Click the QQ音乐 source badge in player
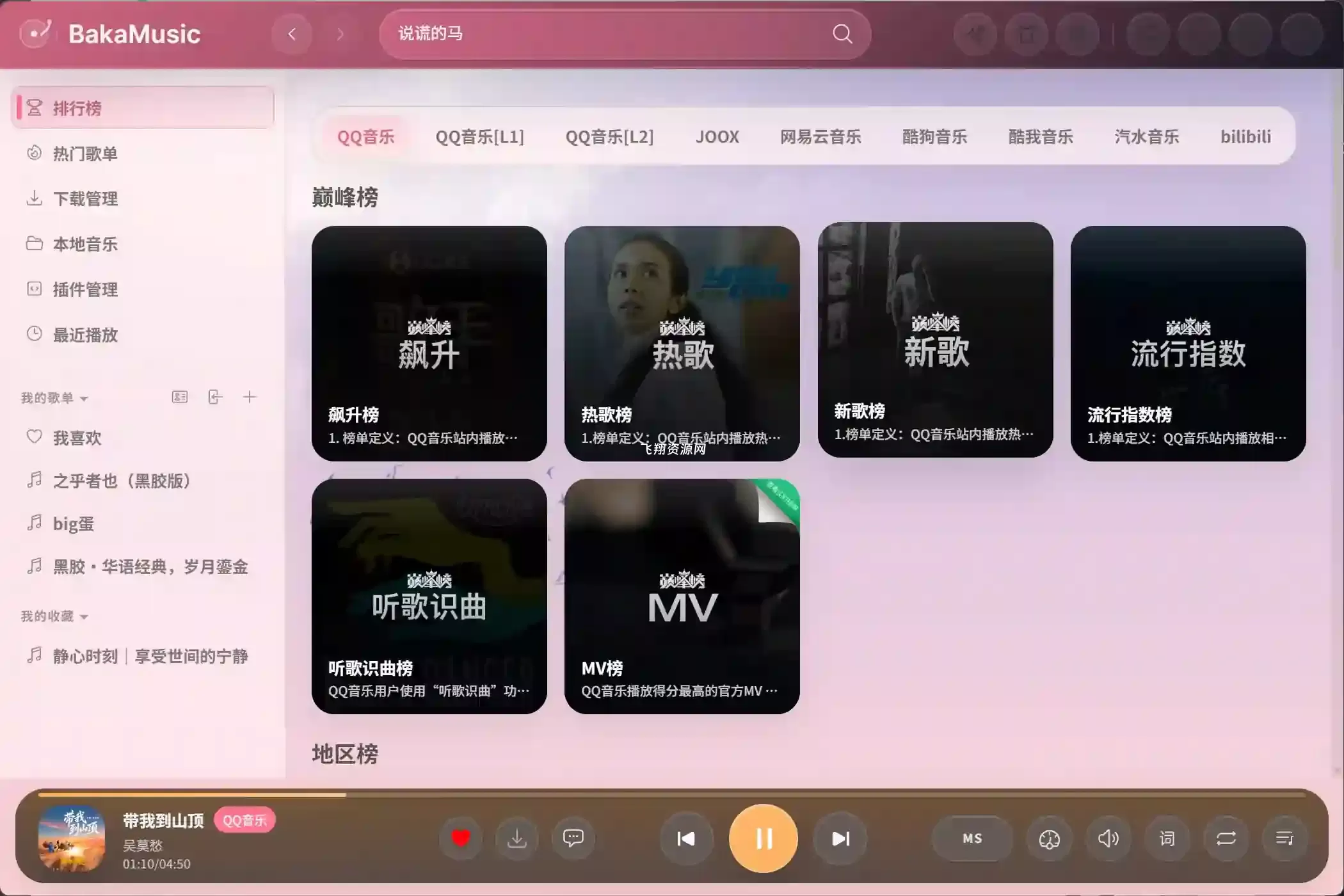 tap(244, 820)
